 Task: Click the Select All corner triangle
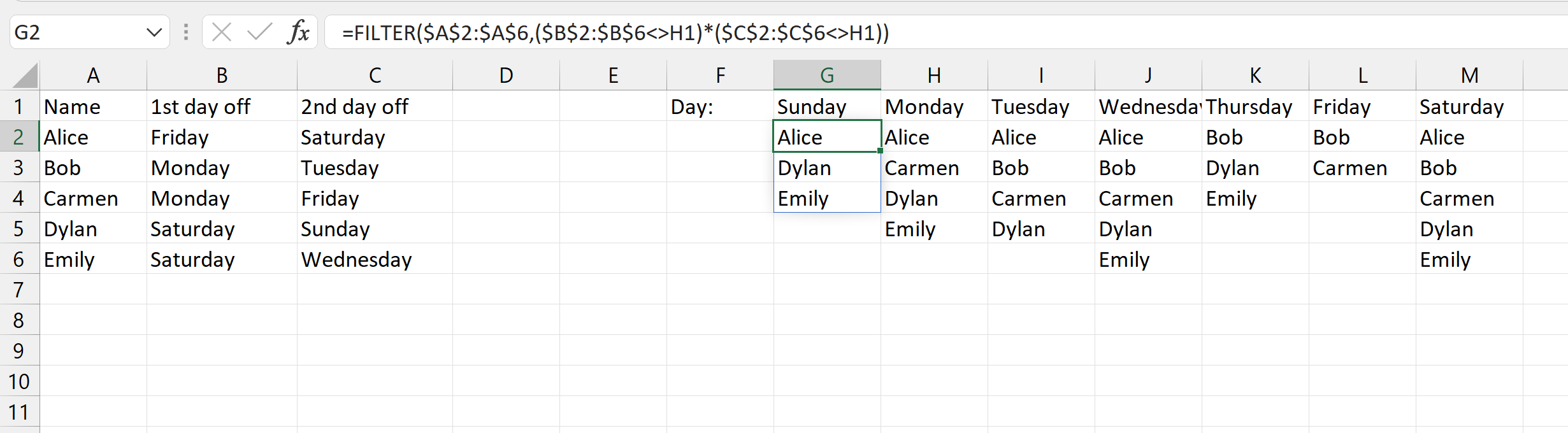coord(25,76)
